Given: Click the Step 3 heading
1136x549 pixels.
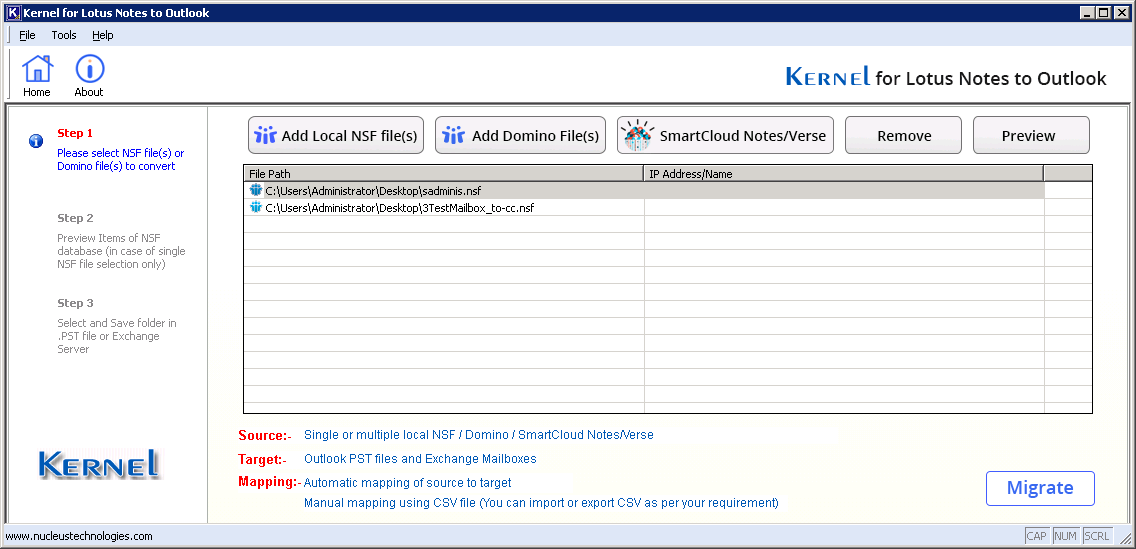Looking at the screenshot, I should tap(75, 303).
